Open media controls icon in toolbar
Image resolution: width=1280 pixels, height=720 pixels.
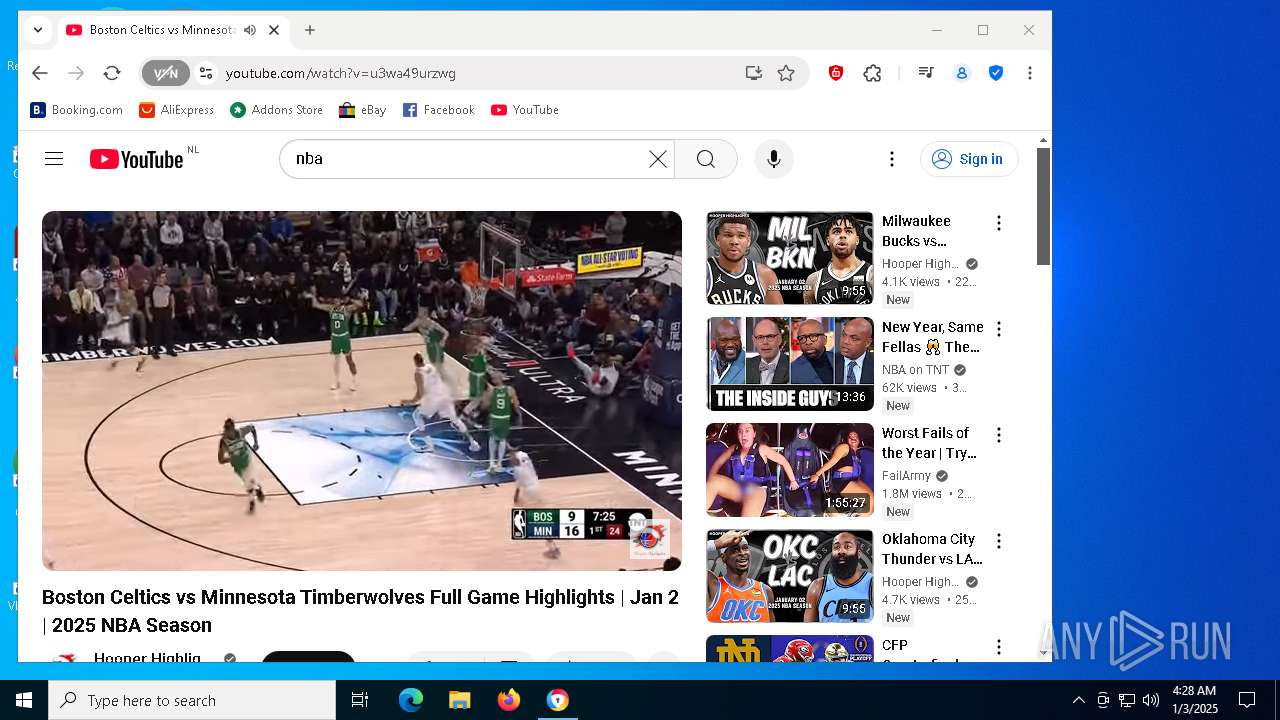(x=926, y=73)
